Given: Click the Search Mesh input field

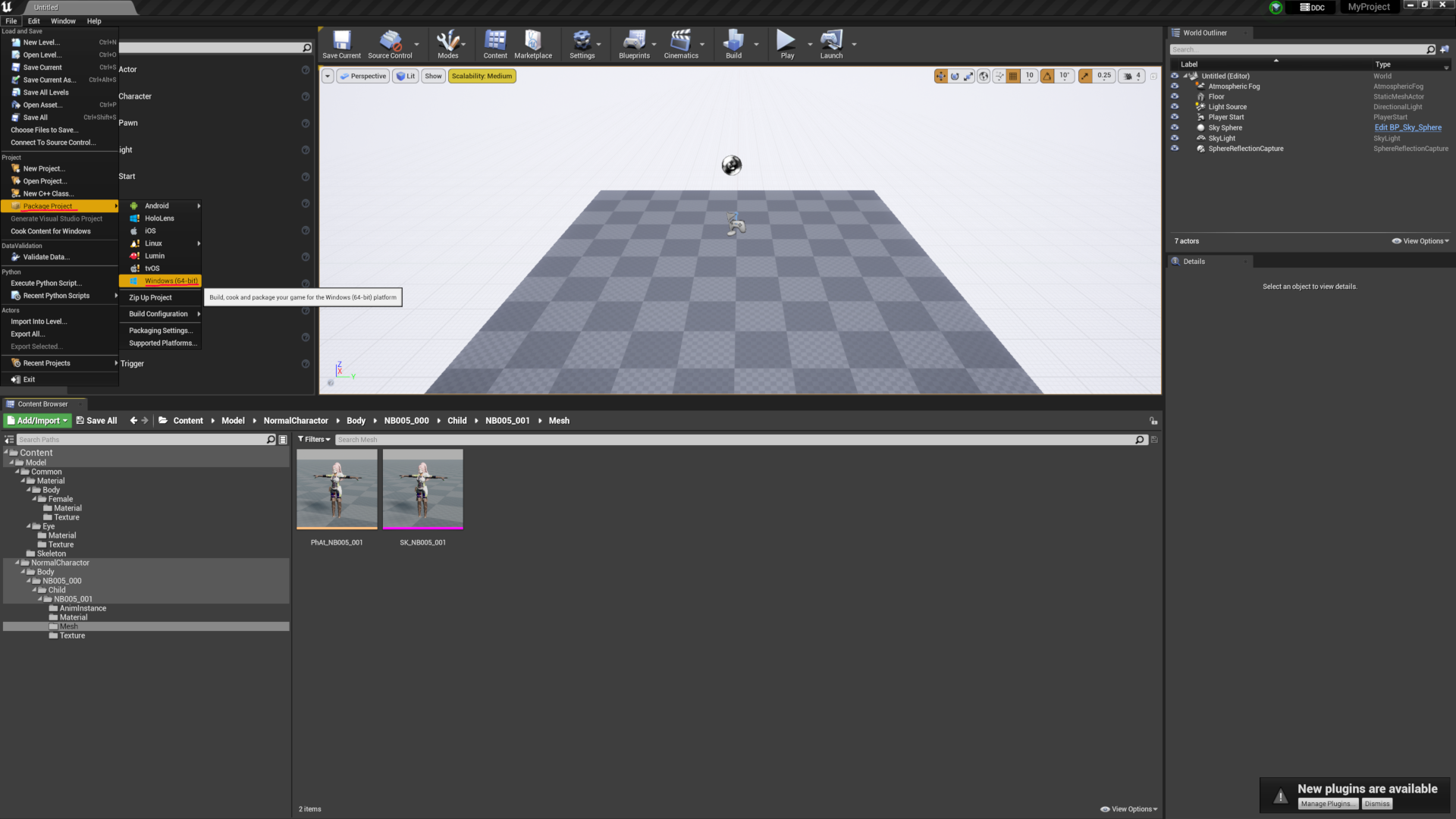Looking at the screenshot, I should (x=736, y=440).
